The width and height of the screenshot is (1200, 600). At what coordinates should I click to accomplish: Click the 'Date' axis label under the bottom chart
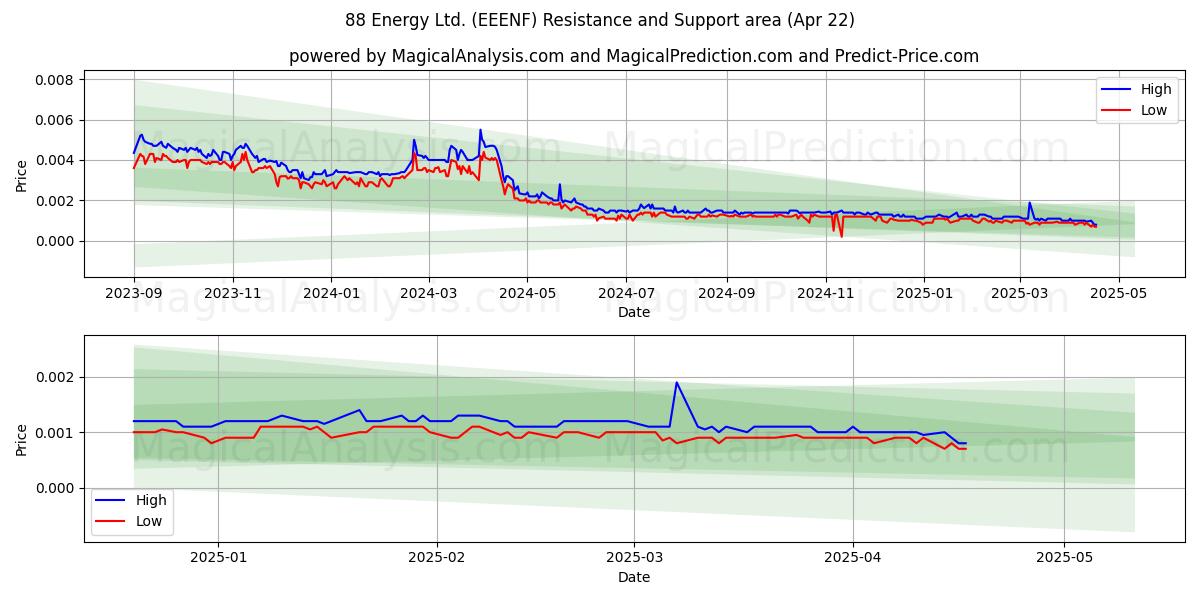(634, 577)
